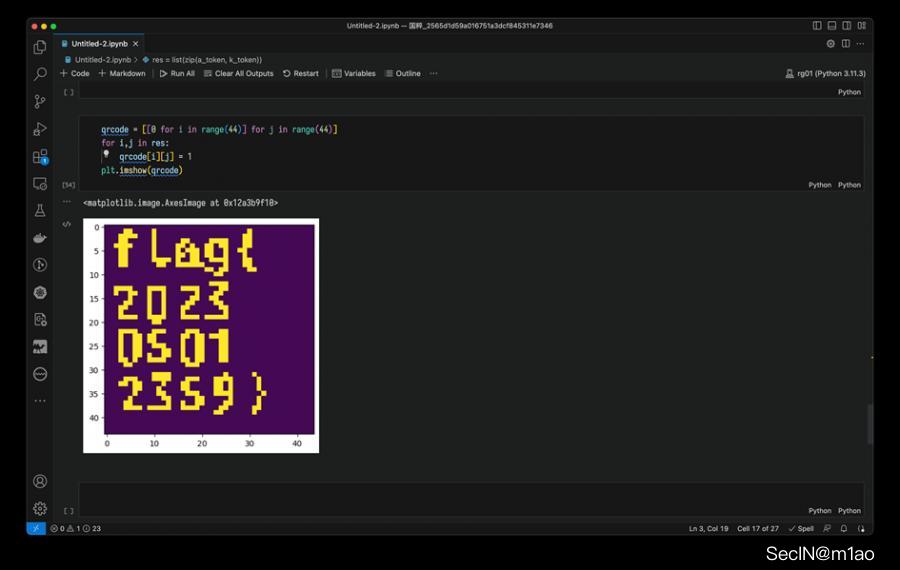Image resolution: width=900 pixels, height=570 pixels.
Task: Toggle the Spell checker in status bar
Action: tap(801, 528)
